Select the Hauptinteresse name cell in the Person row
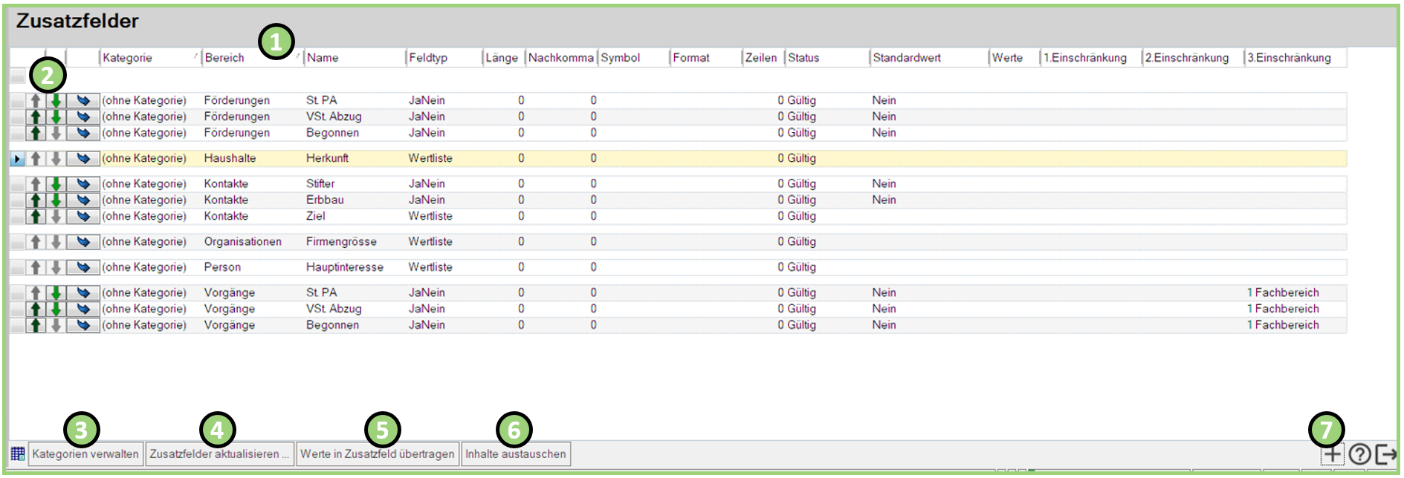This screenshot has height=478, width=1404. [345, 268]
